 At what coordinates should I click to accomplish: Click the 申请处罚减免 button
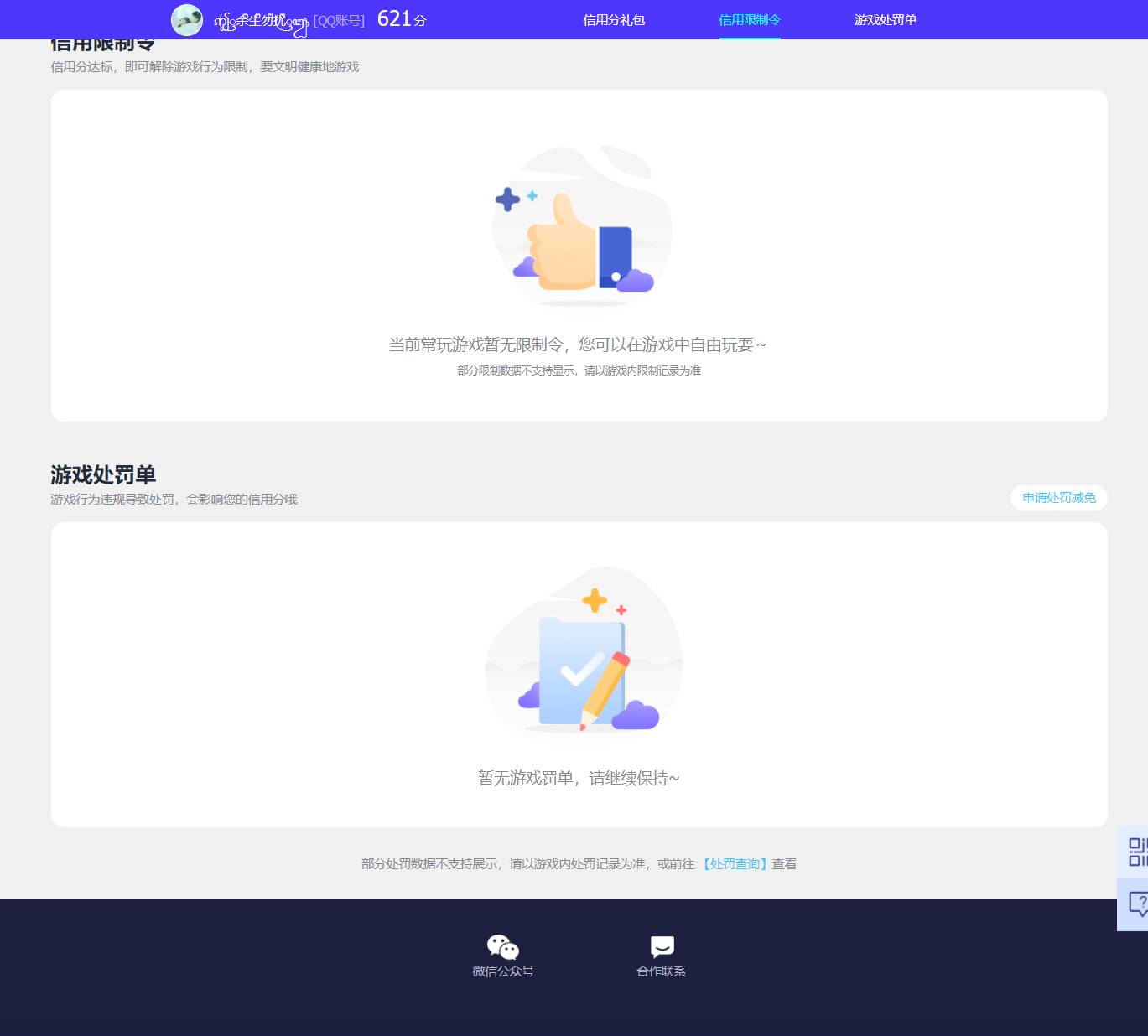(x=1057, y=497)
